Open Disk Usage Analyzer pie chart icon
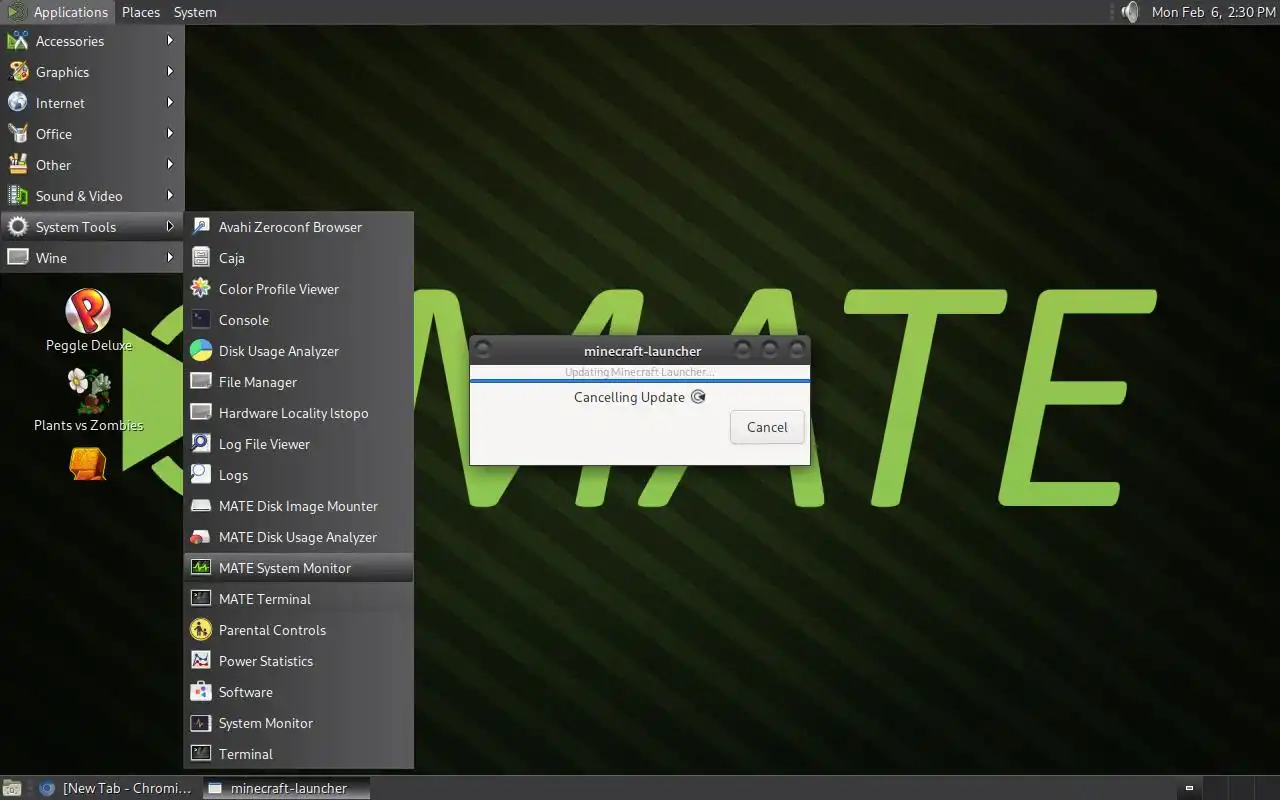This screenshot has width=1280, height=800. pyautogui.click(x=201, y=351)
